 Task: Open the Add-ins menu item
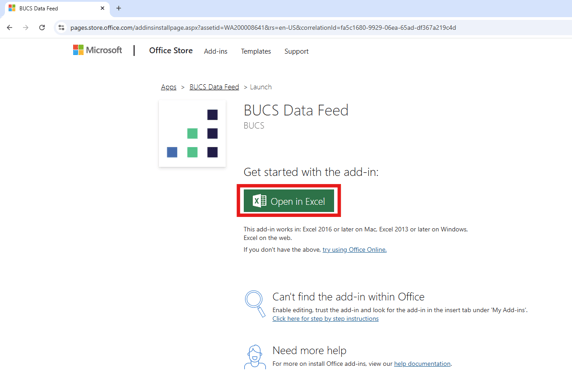tap(216, 51)
